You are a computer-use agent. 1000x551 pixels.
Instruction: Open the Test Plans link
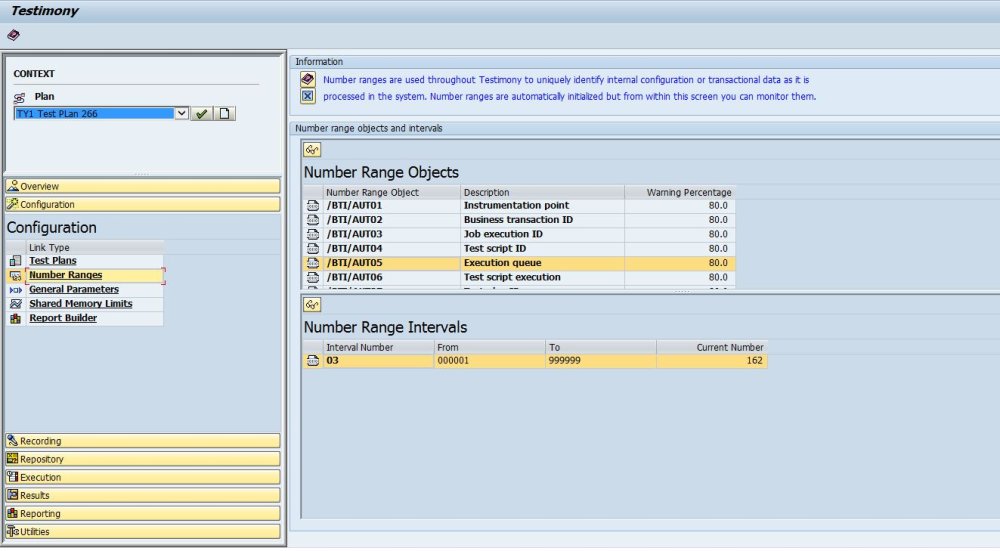(x=53, y=261)
